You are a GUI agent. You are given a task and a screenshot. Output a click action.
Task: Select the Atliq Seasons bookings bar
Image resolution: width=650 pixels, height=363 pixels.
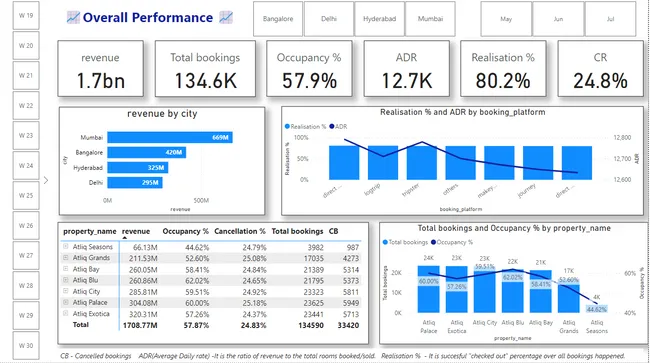597,309
